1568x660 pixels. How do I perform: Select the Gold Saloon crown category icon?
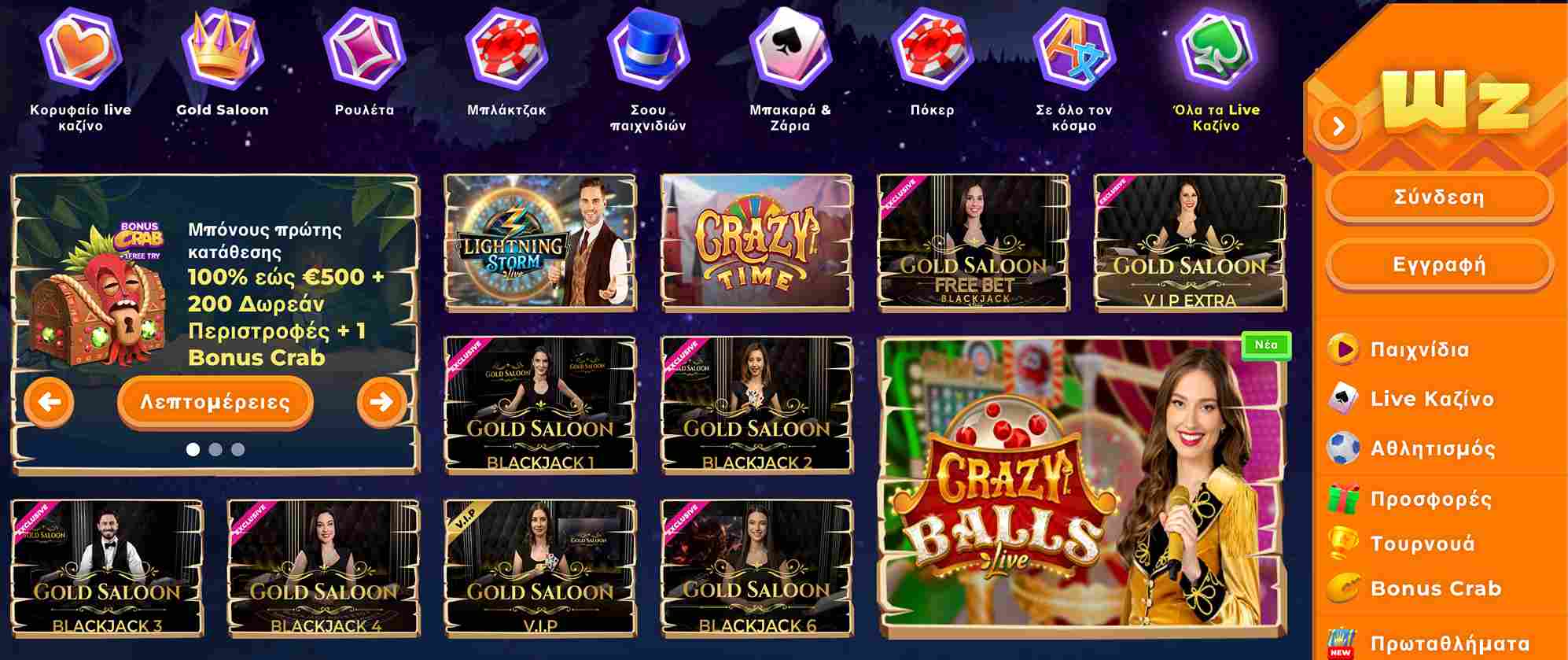tap(223, 46)
